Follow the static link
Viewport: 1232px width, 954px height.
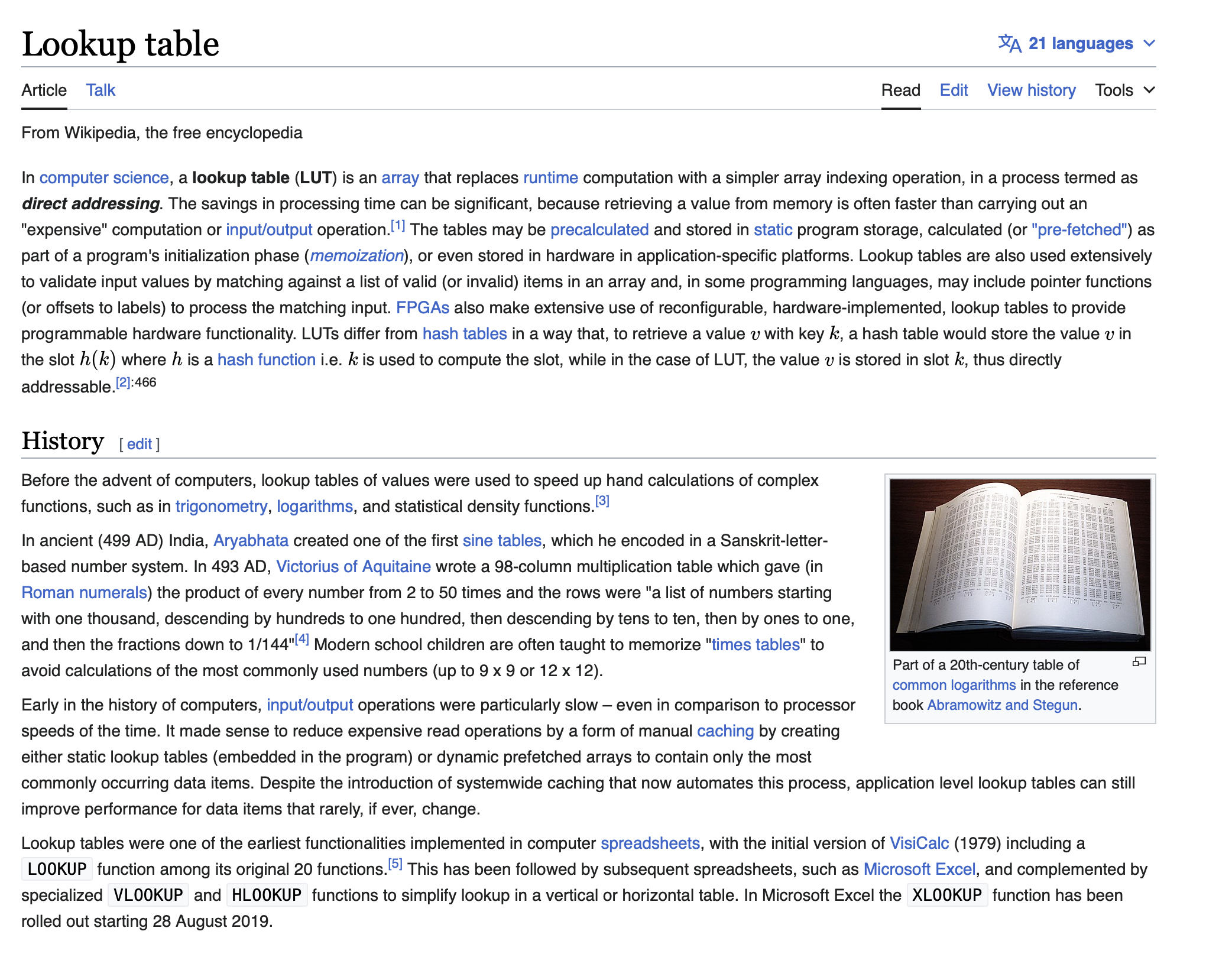[773, 229]
